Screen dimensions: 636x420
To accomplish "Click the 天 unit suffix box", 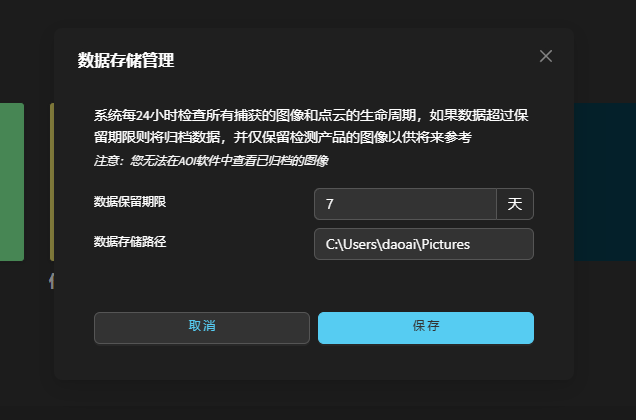I will tap(515, 204).
